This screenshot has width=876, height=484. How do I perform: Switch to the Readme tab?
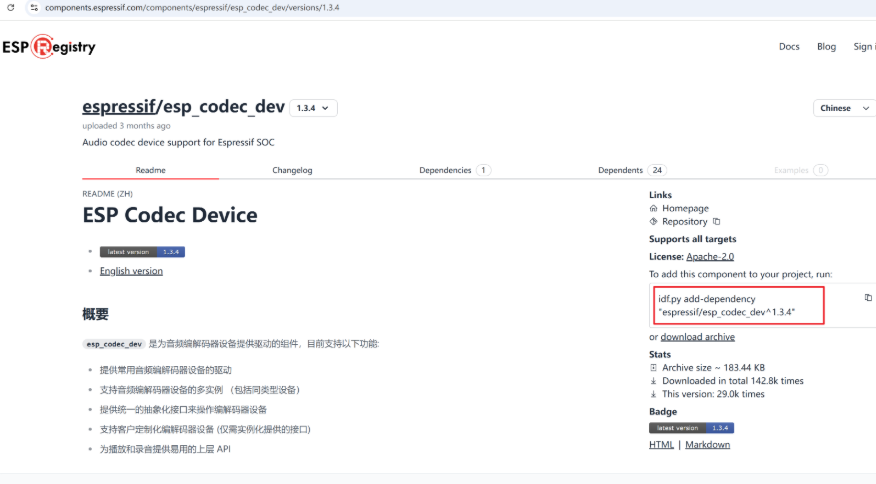click(150, 170)
